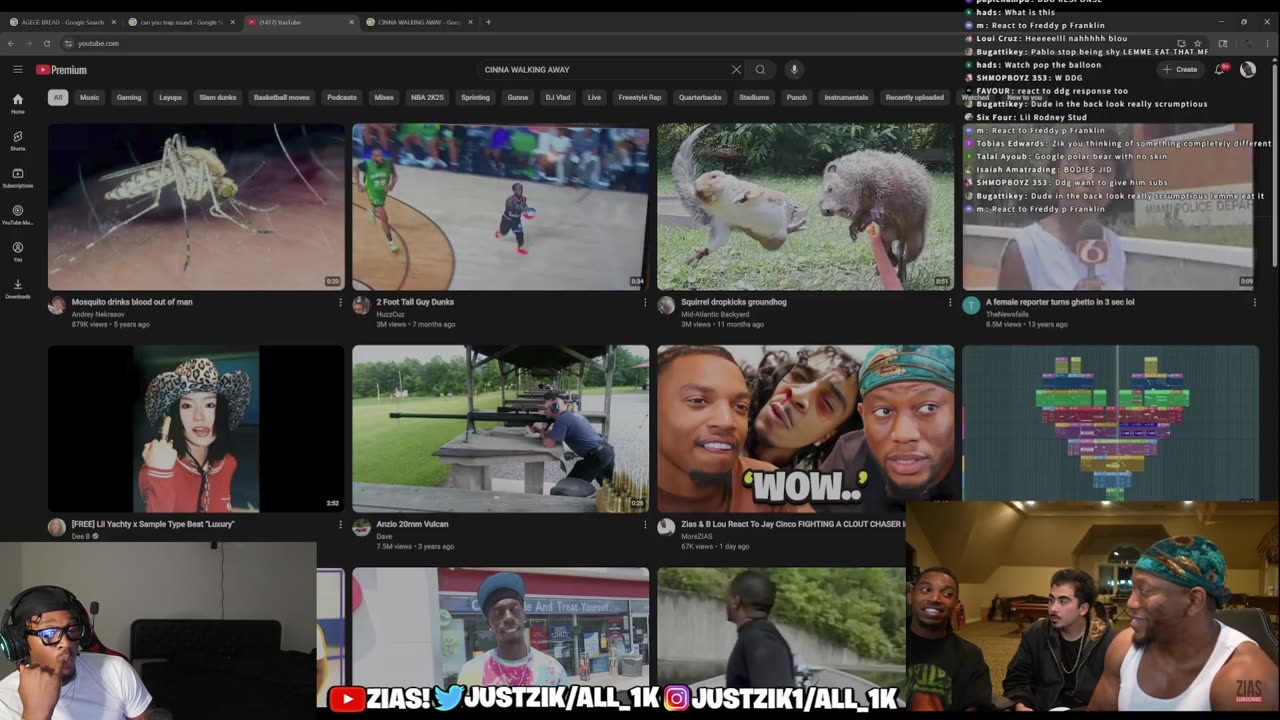Play the leopard cowboy hat thumbnail
The height and width of the screenshot is (720, 1280).
coord(196,429)
